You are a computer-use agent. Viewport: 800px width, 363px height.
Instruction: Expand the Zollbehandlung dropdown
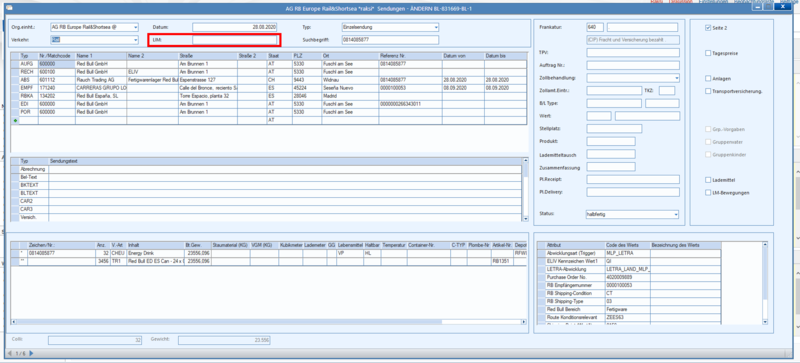click(676, 78)
